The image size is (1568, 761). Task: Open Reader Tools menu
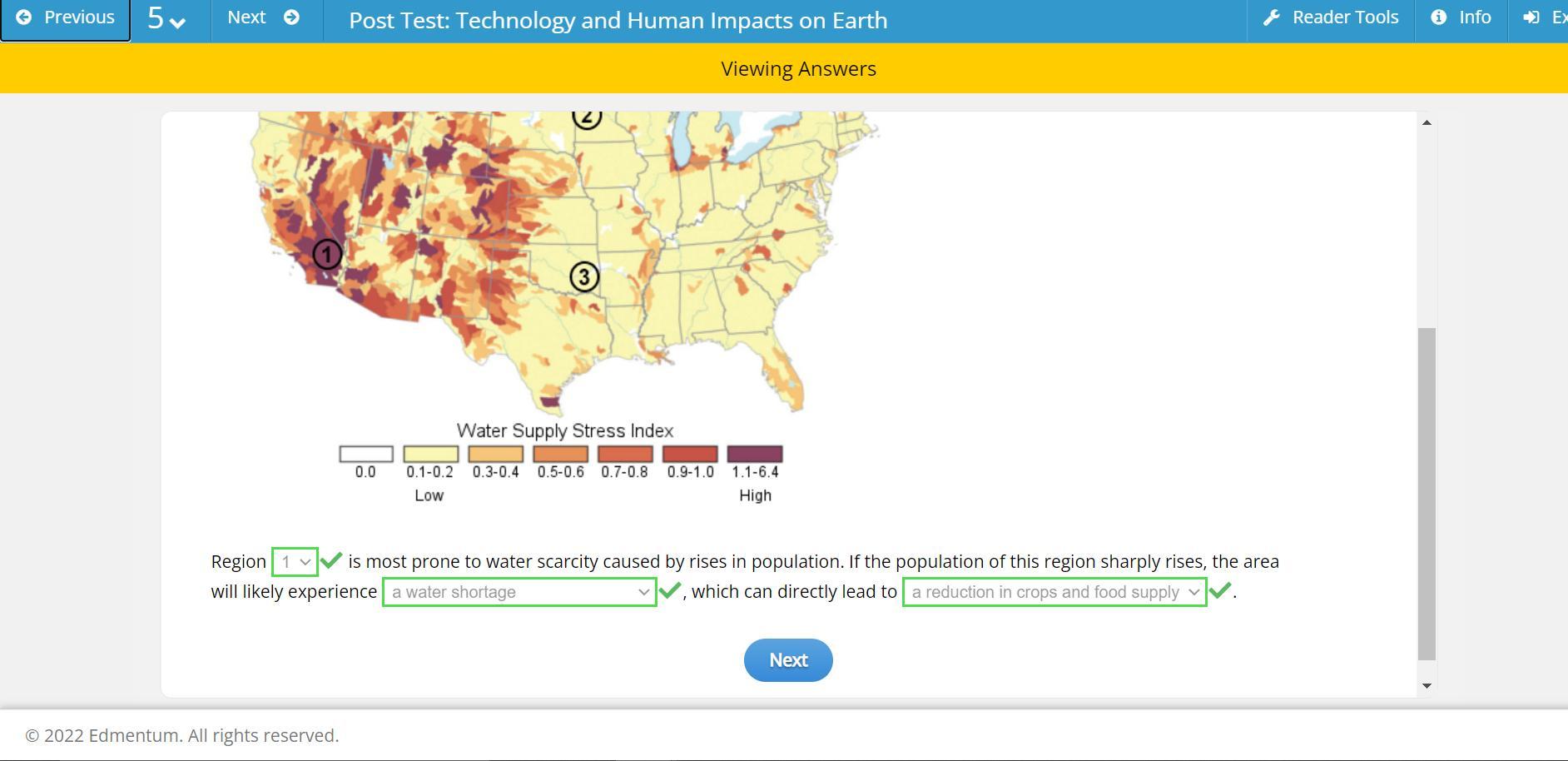pos(1331,18)
